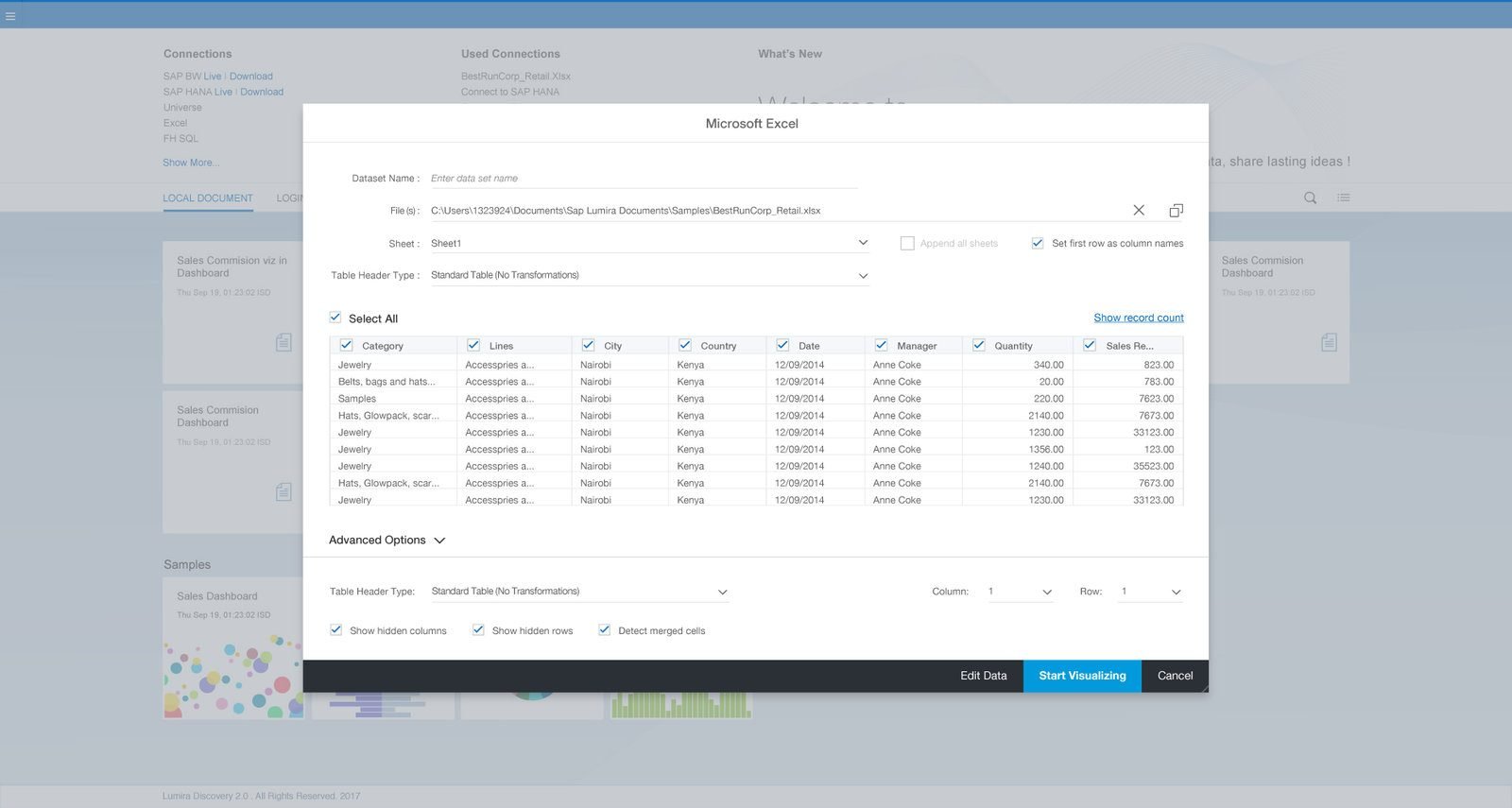Uncheck the Manager column checkbox
This screenshot has width=1512, height=808.
881,345
